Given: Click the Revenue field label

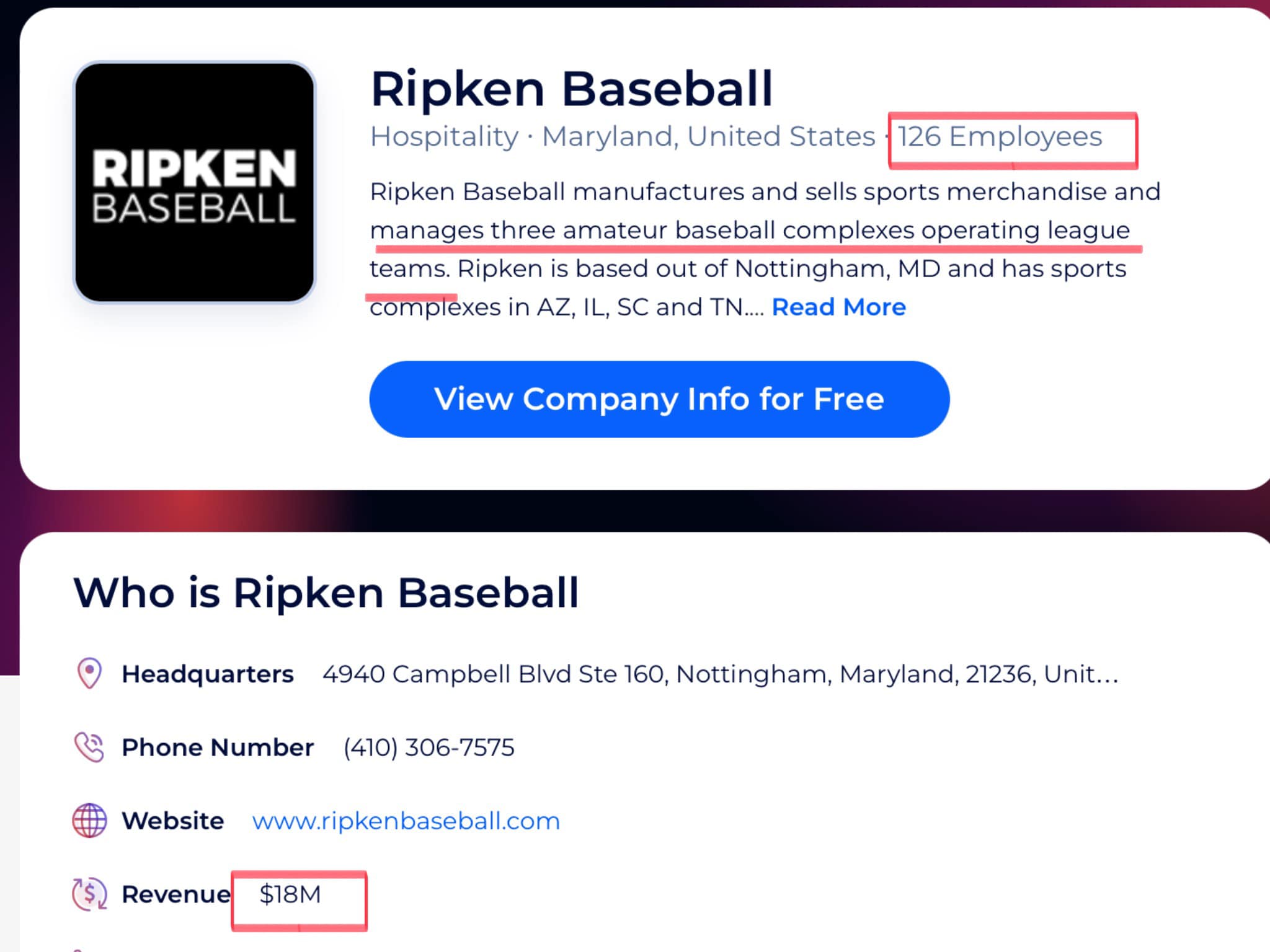Looking at the screenshot, I should [x=176, y=894].
